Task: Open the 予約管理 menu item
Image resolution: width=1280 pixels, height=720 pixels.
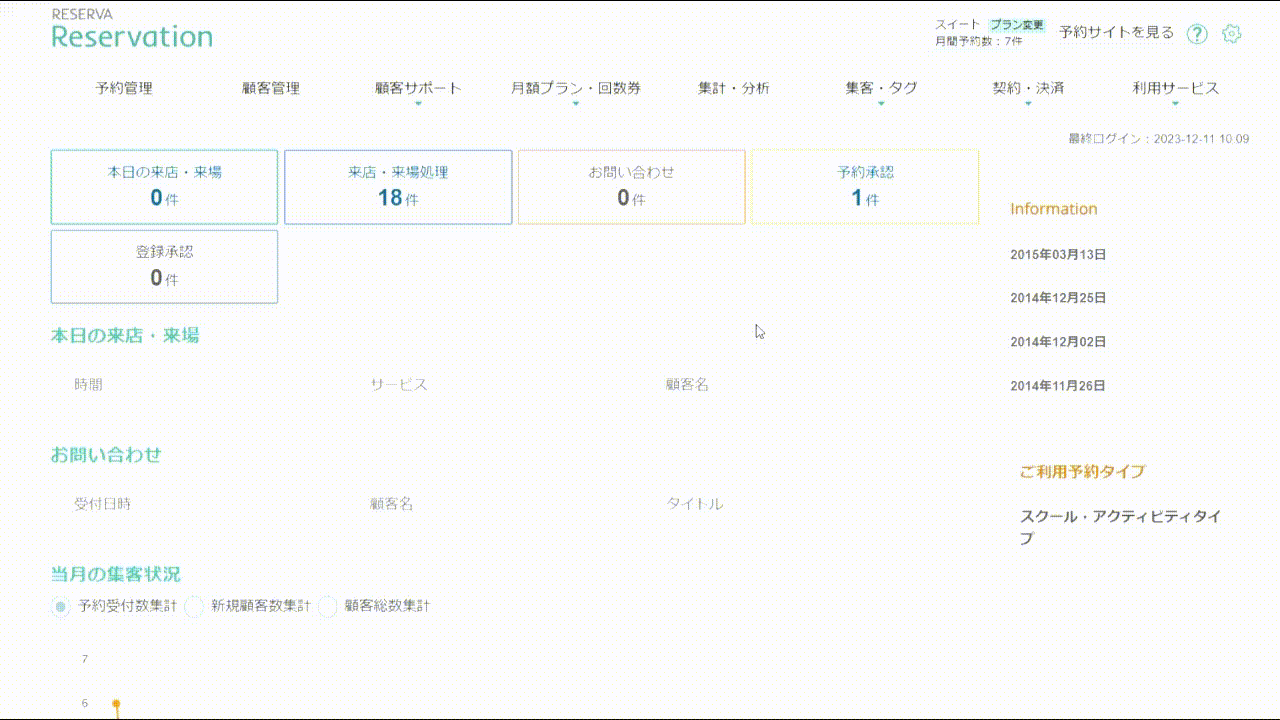Action: (124, 88)
